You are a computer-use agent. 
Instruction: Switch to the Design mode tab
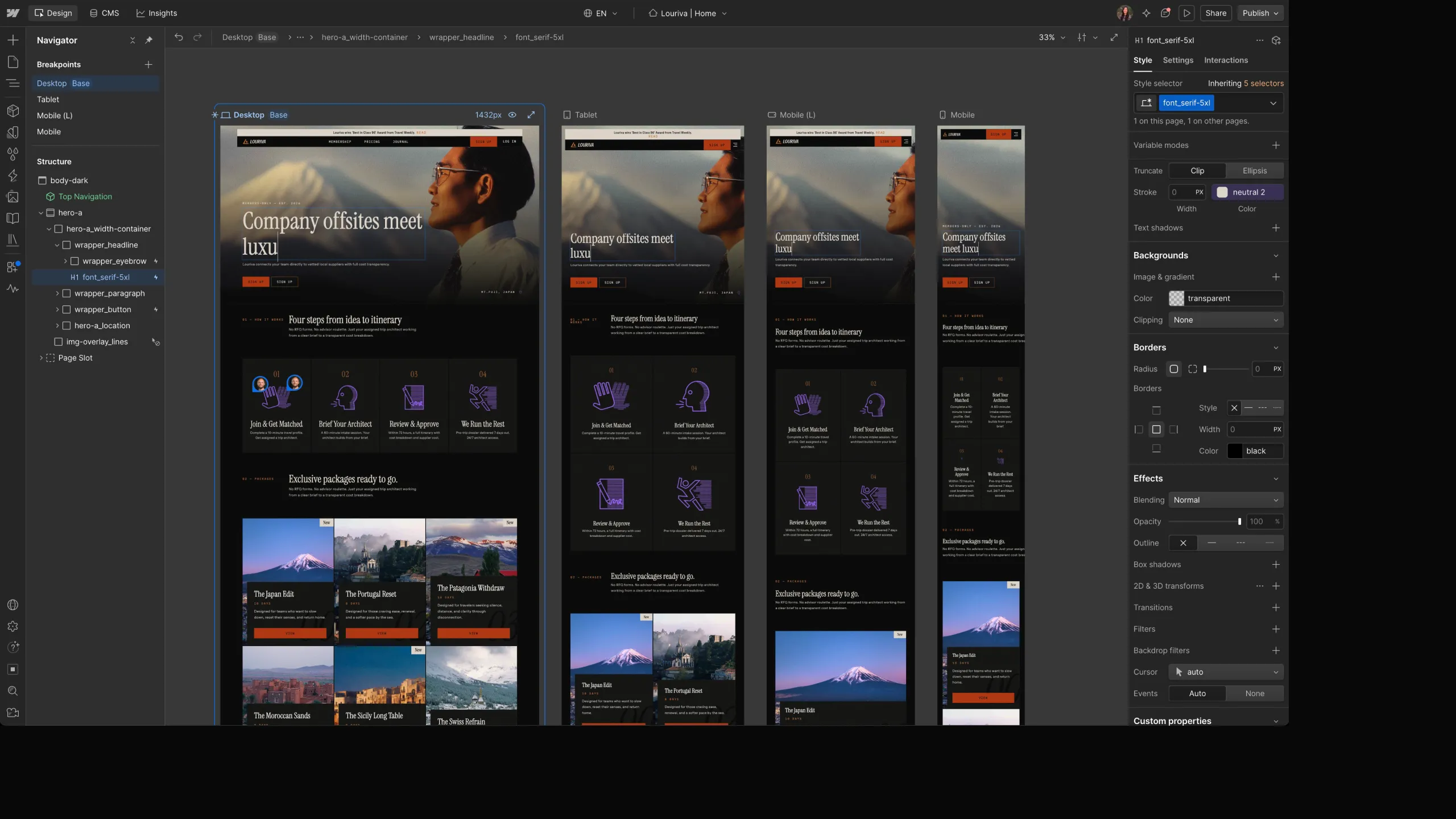point(53,13)
